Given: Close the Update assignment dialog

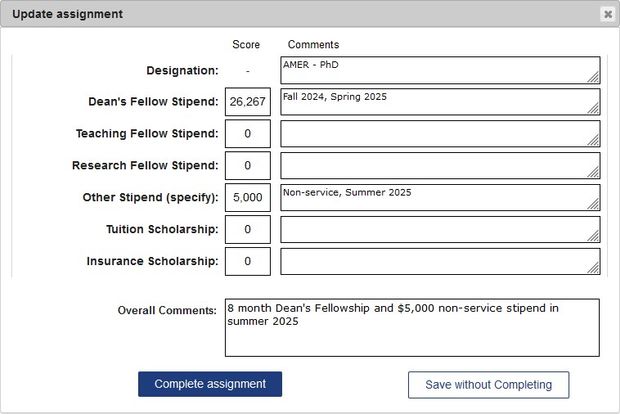Looking at the screenshot, I should (x=607, y=14).
